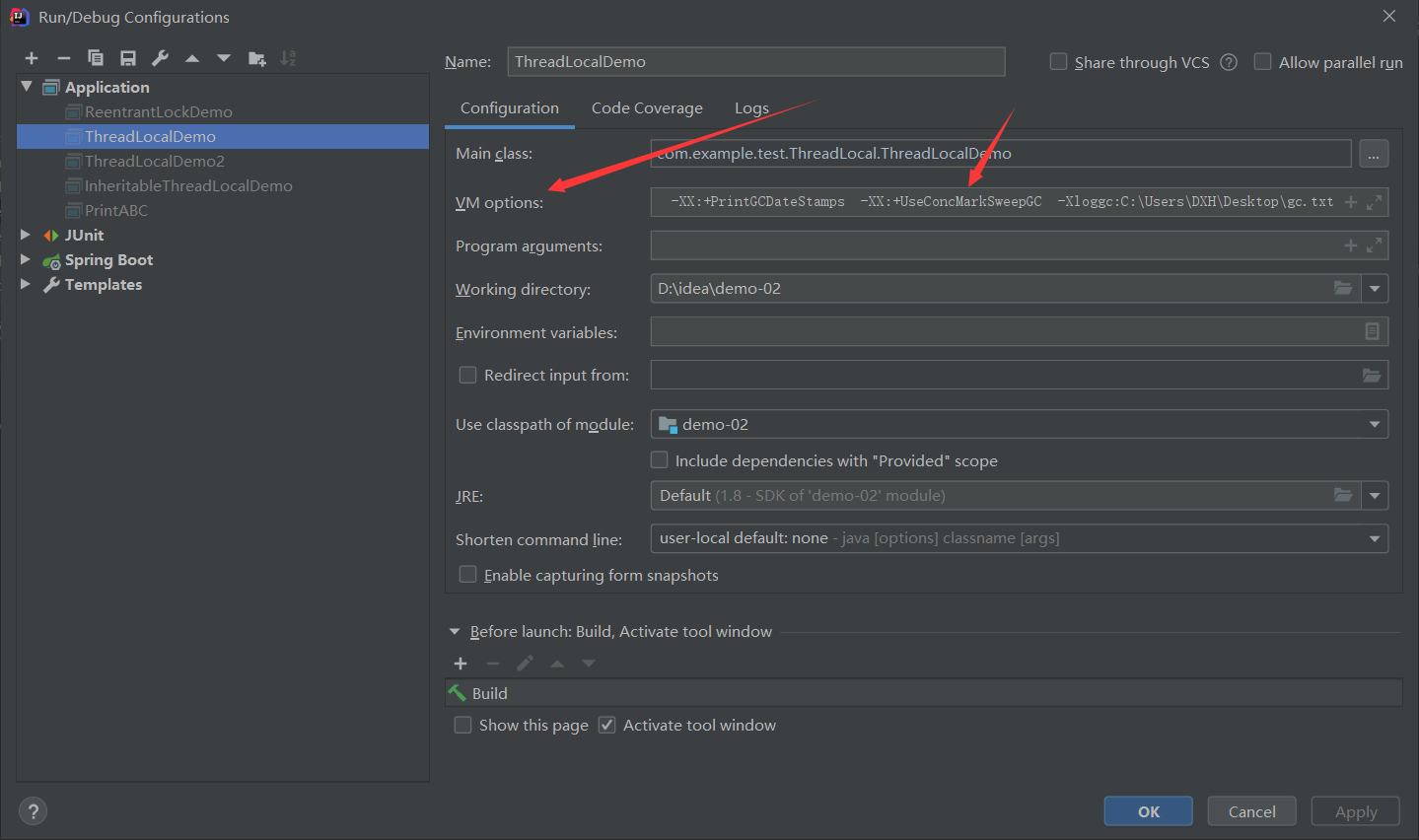Expand the JUnit tree node

coord(27,235)
